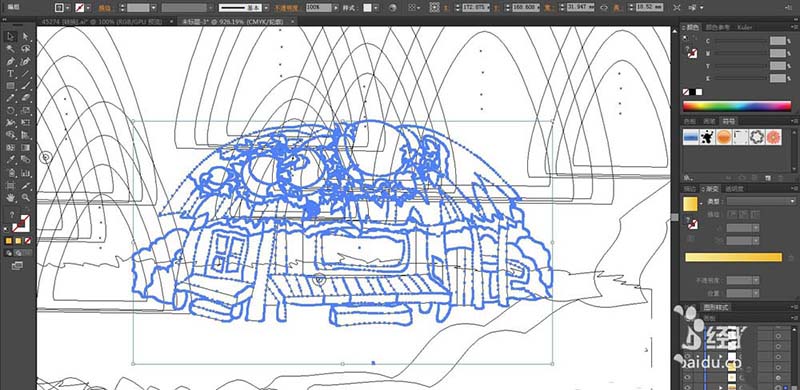
Task: Select the Eraser tool
Action: point(26,98)
